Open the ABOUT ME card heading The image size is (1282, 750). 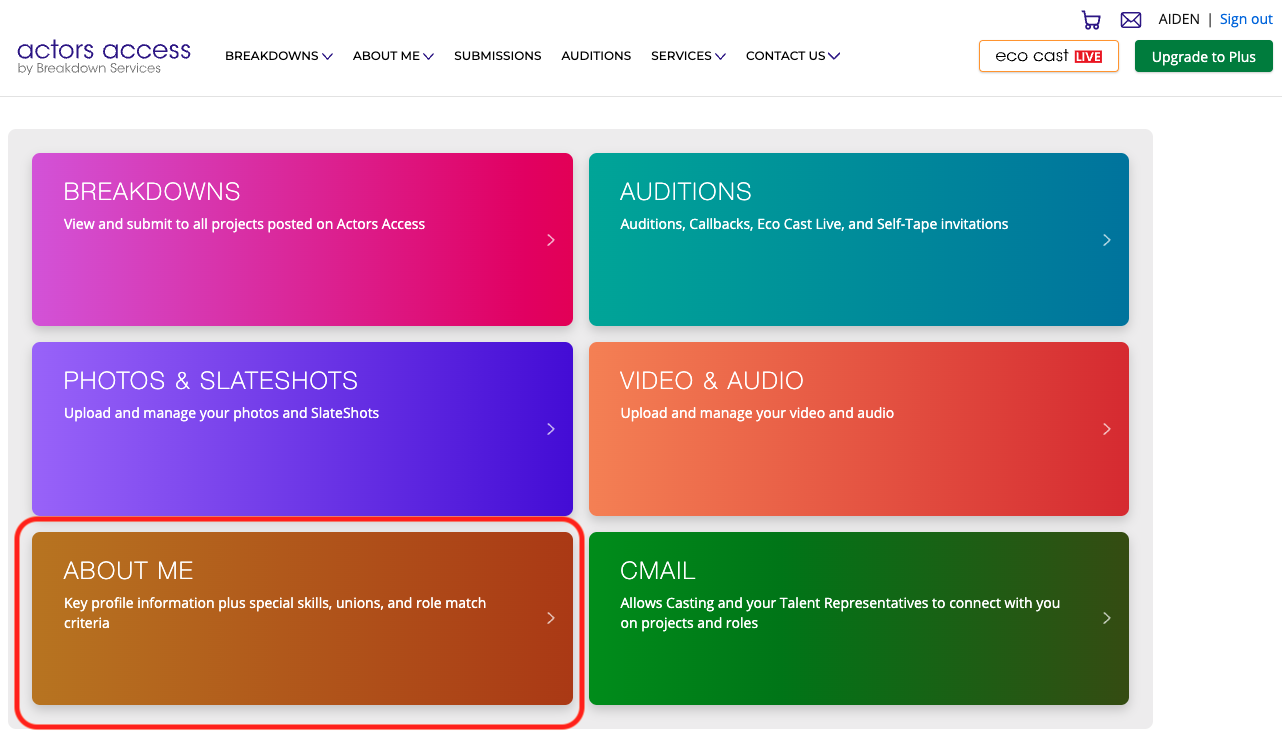click(x=129, y=570)
